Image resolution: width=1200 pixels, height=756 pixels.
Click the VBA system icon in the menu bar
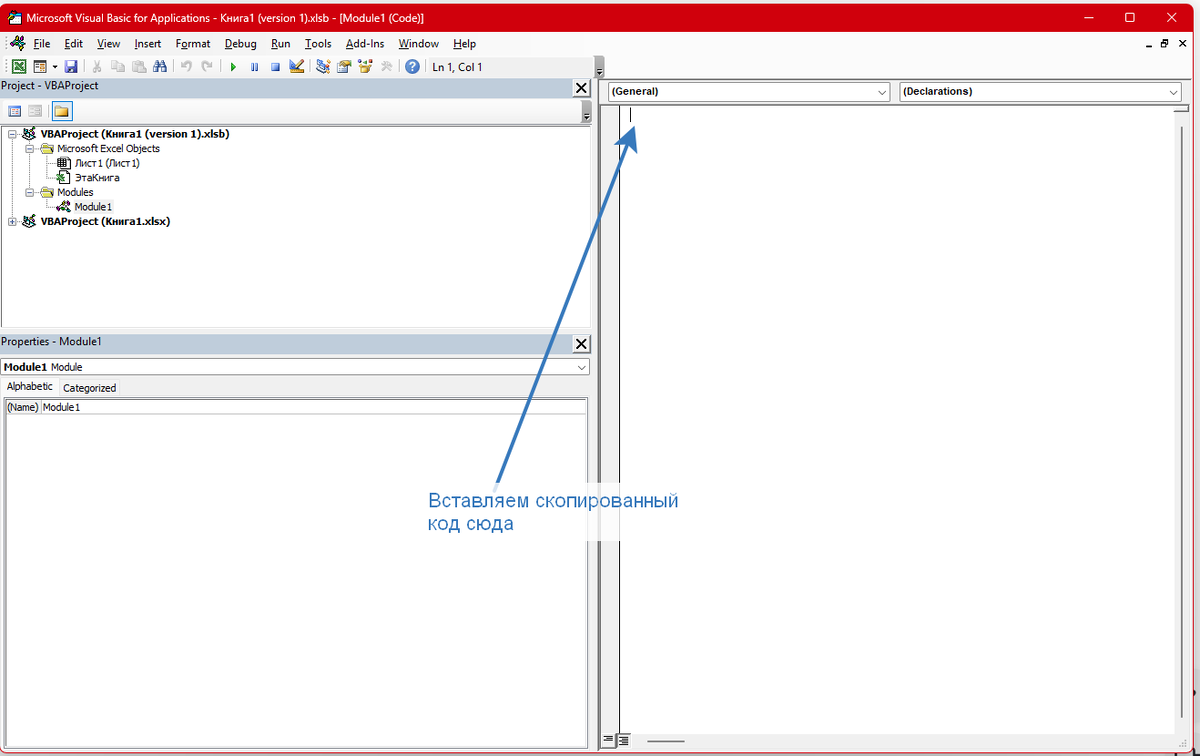click(17, 44)
